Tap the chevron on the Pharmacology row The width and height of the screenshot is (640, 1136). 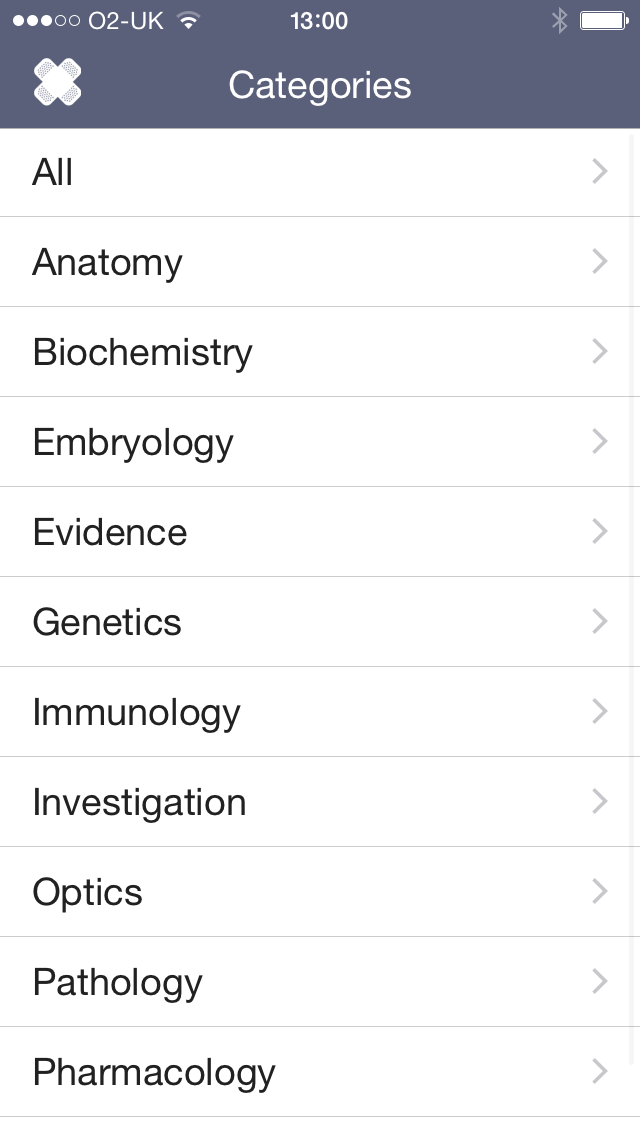click(x=600, y=1071)
